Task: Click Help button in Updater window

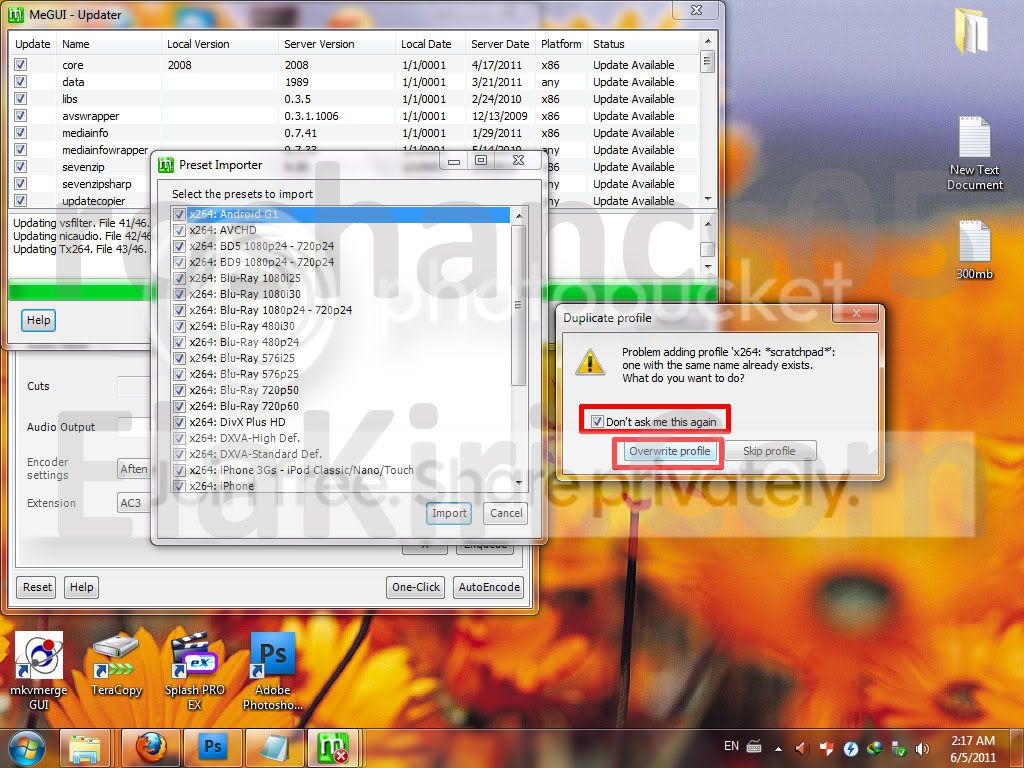Action: pyautogui.click(x=39, y=320)
